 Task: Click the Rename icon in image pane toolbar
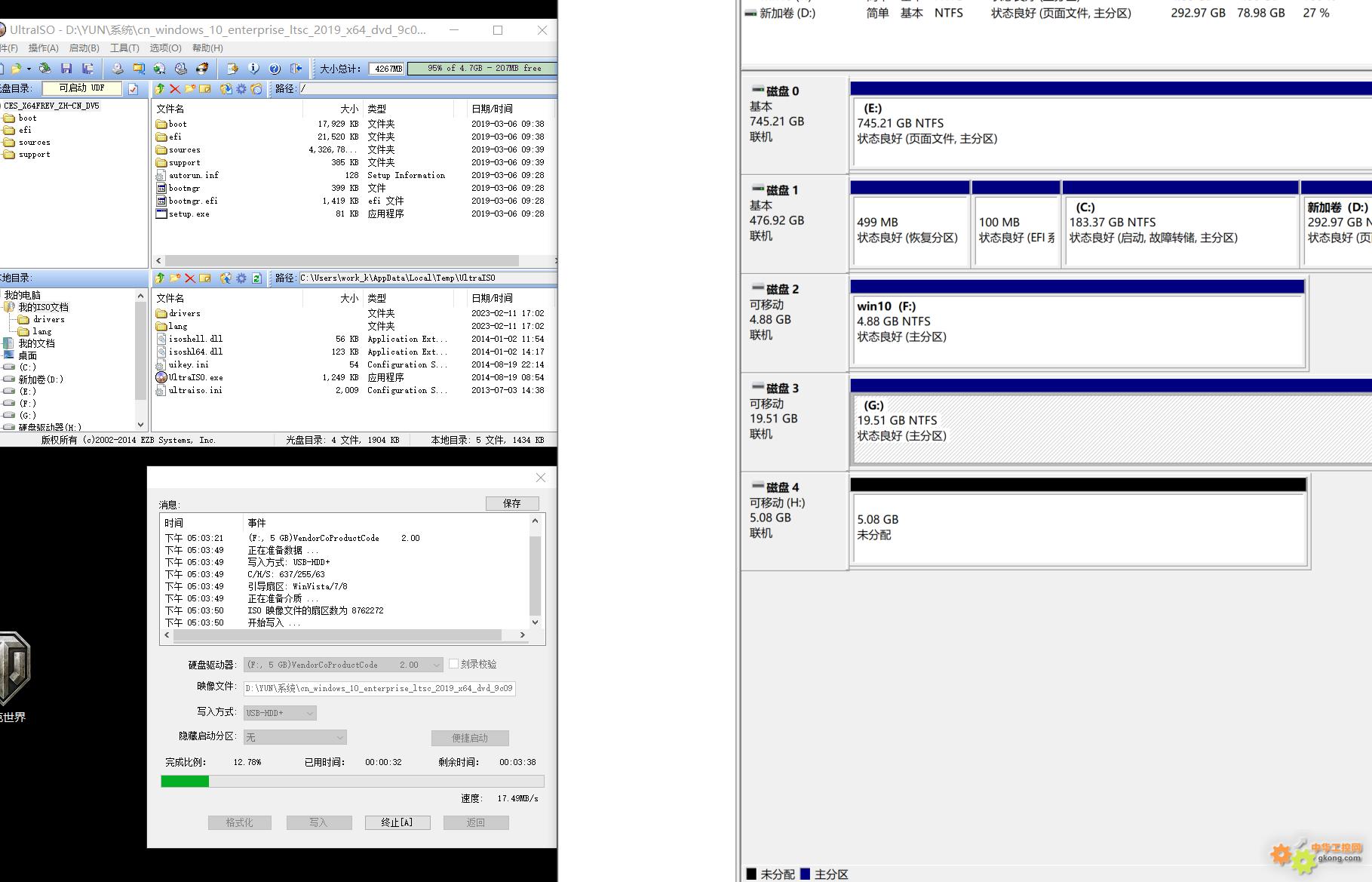click(205, 89)
